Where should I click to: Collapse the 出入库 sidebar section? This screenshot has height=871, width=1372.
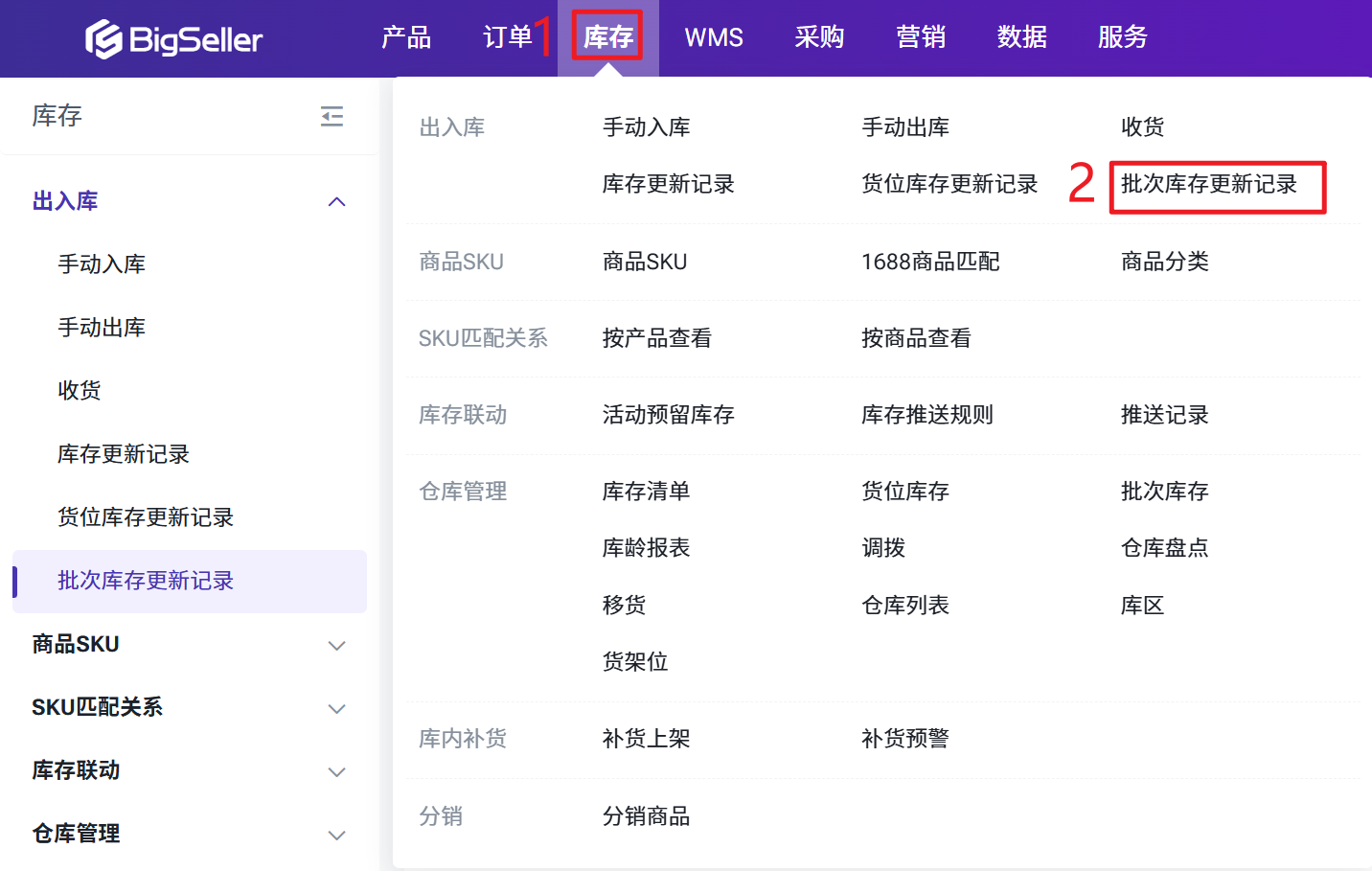336,201
